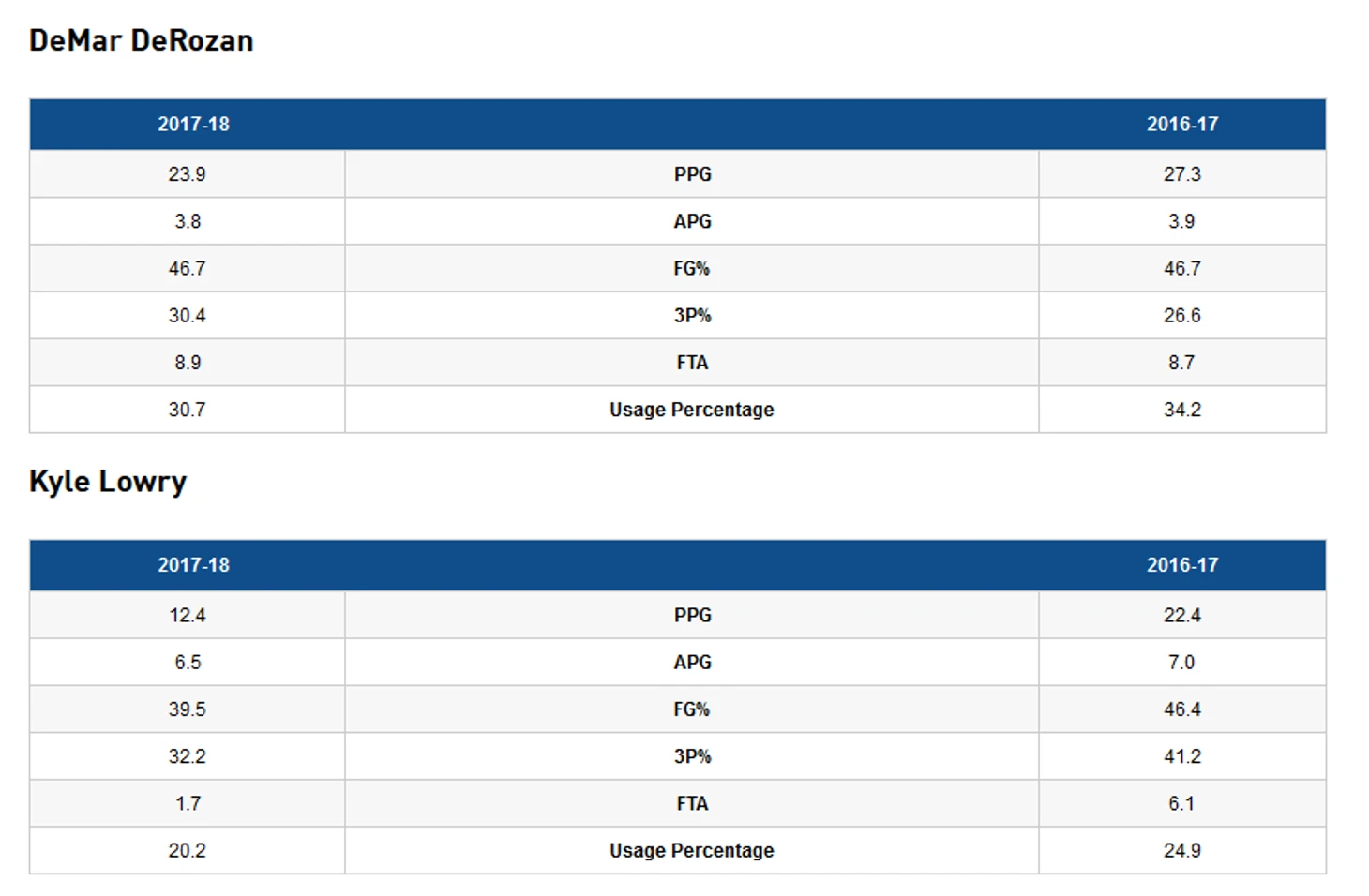The width and height of the screenshot is (1369, 896).
Task: Click the Kyle Lowry heading
Action: click(108, 482)
